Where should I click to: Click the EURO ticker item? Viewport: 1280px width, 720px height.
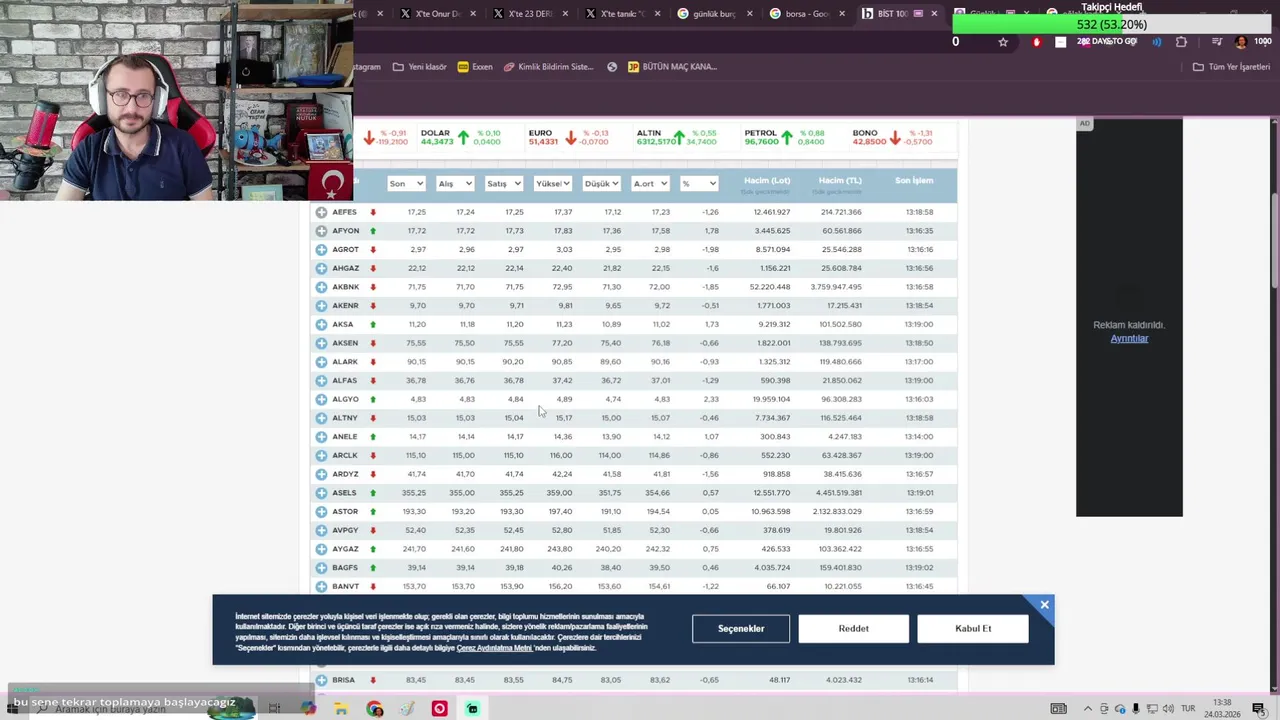[x=568, y=137]
